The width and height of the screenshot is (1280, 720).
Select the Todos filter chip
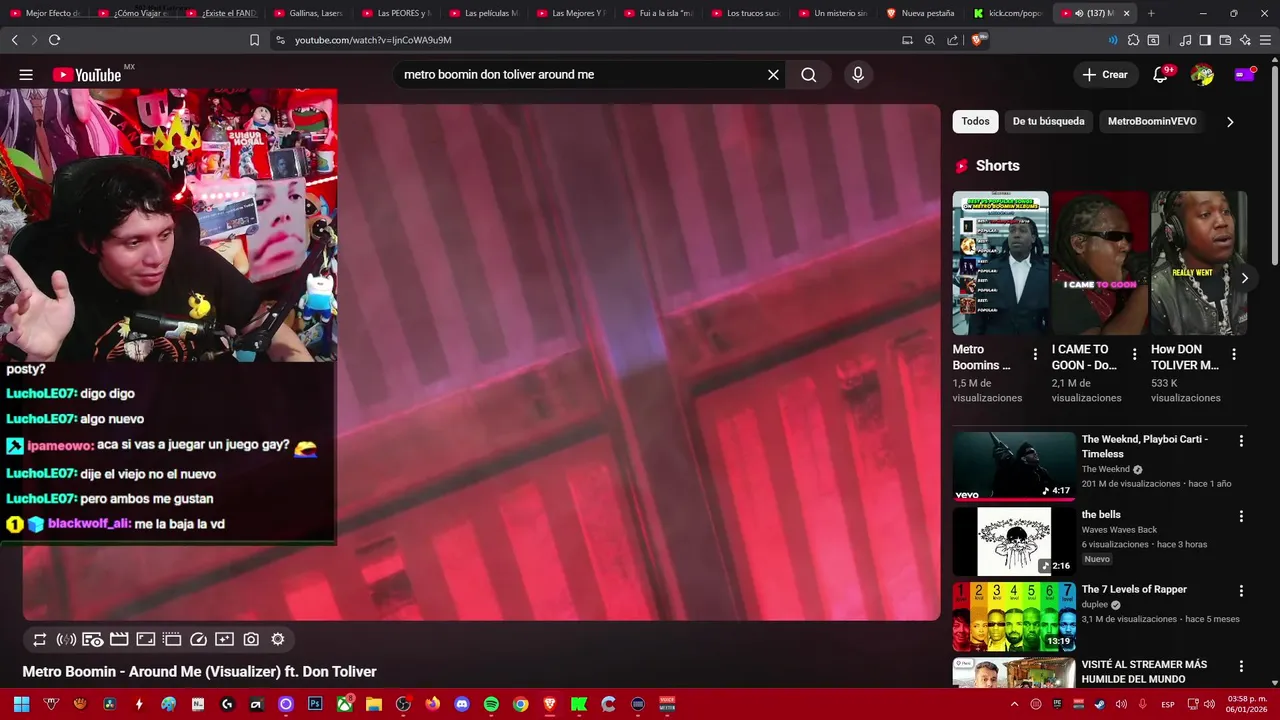pos(975,121)
